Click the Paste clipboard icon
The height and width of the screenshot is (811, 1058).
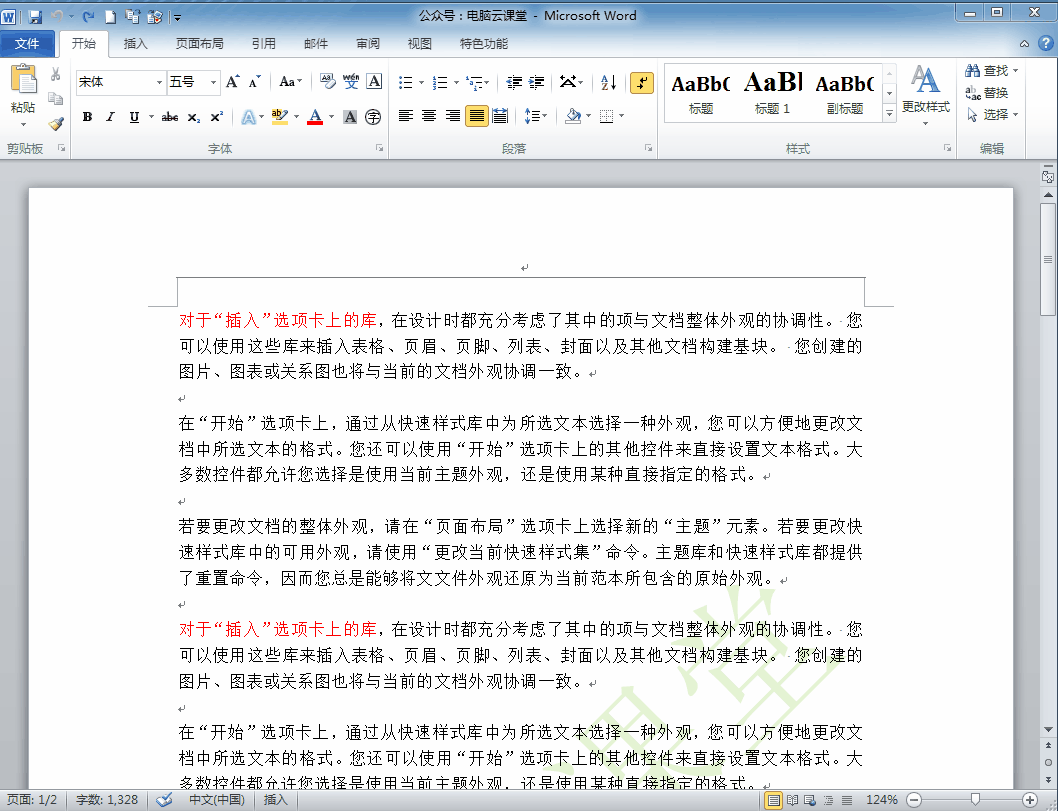pos(24,79)
